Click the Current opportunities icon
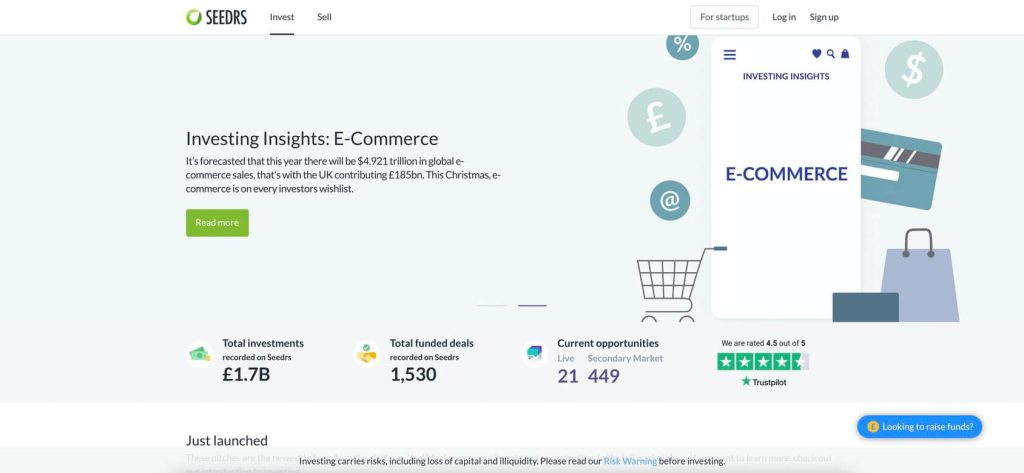This screenshot has height=473, width=1024. [x=535, y=353]
